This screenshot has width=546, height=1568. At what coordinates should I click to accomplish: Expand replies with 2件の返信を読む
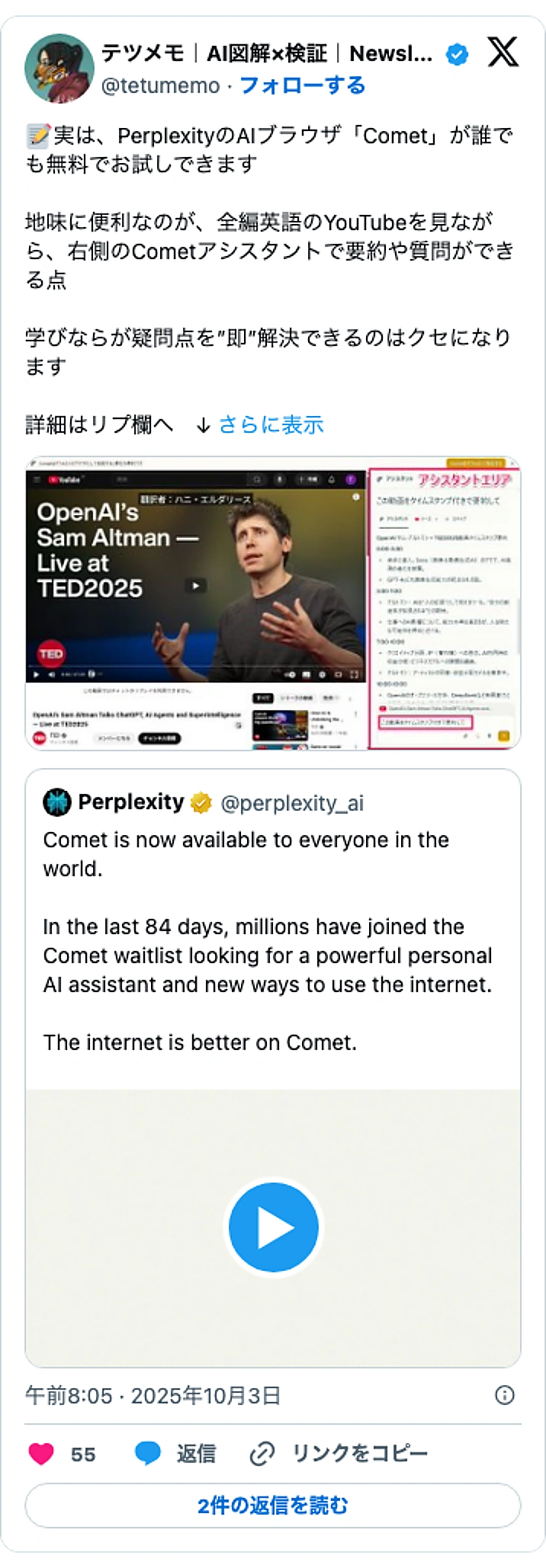272,1505
